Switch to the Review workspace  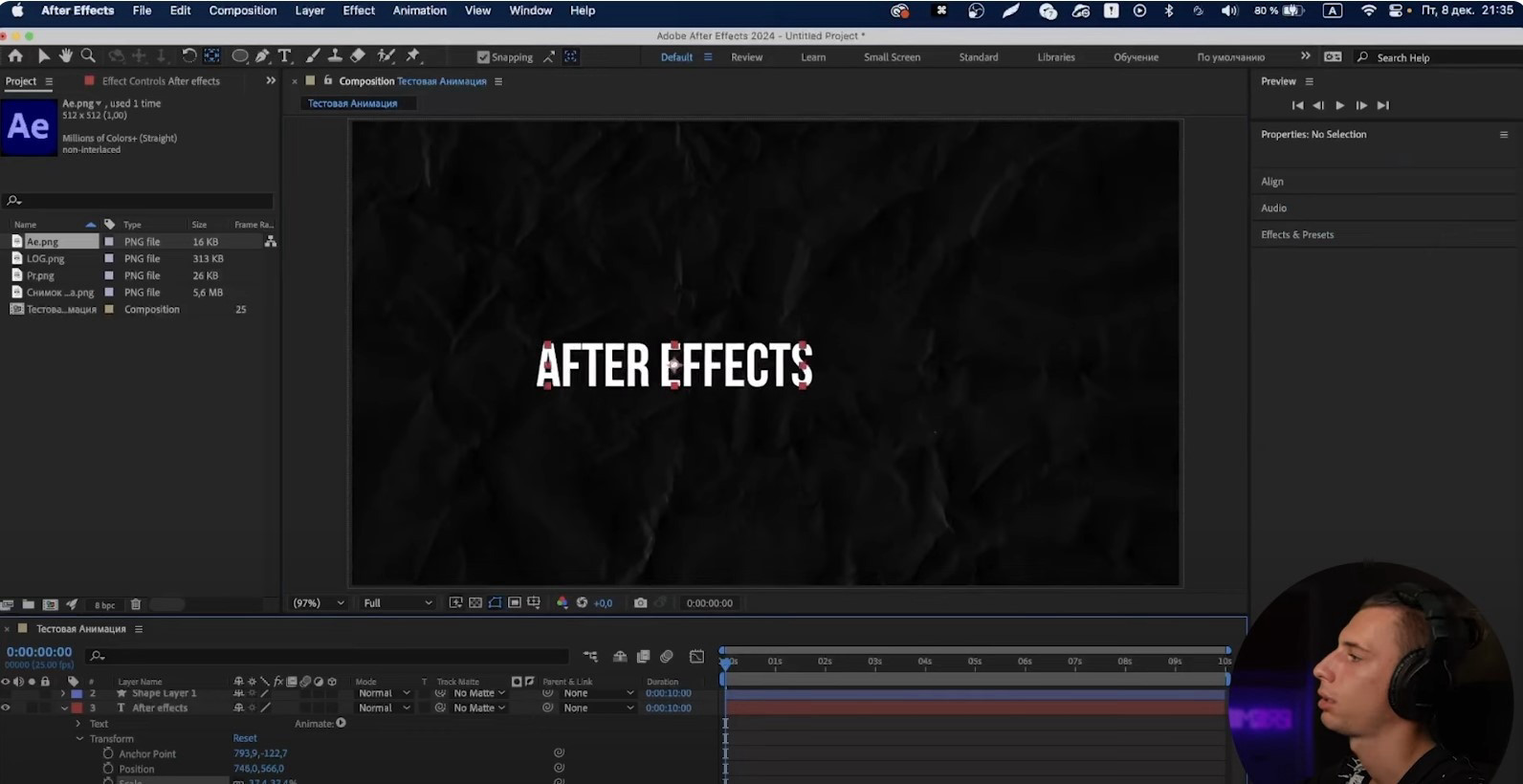747,57
